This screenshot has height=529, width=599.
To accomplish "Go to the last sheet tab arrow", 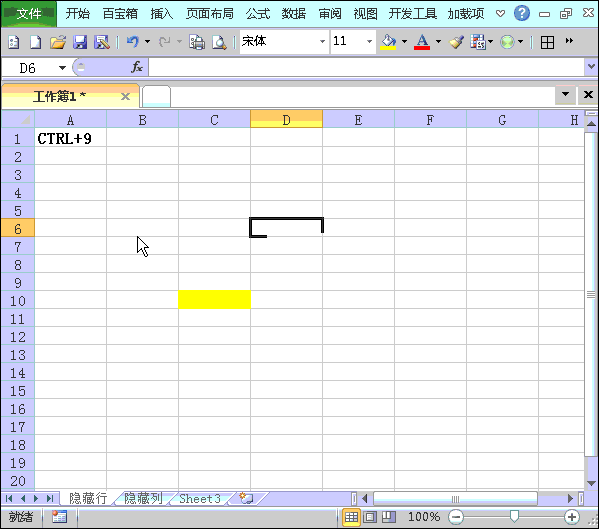I will [50, 498].
